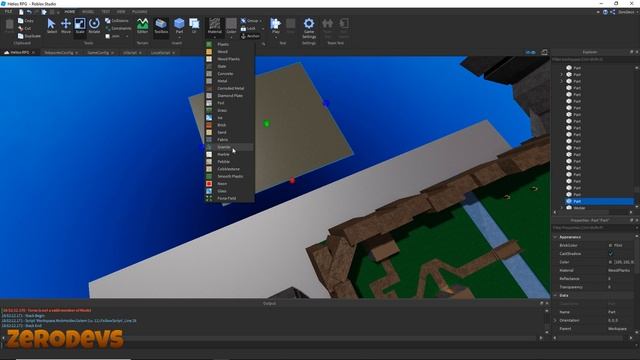This screenshot has height=360, width=640.
Task: Switch to the TEST ribbon tab
Action: tap(105, 12)
